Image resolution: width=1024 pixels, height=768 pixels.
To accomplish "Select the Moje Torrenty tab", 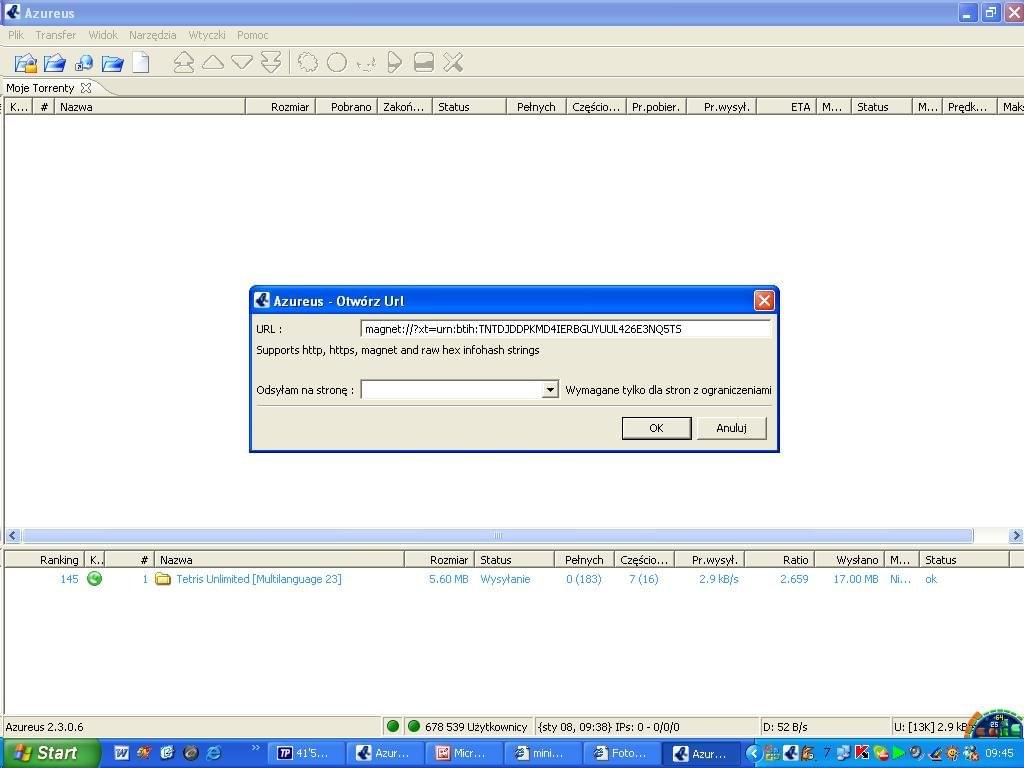I will (40, 88).
